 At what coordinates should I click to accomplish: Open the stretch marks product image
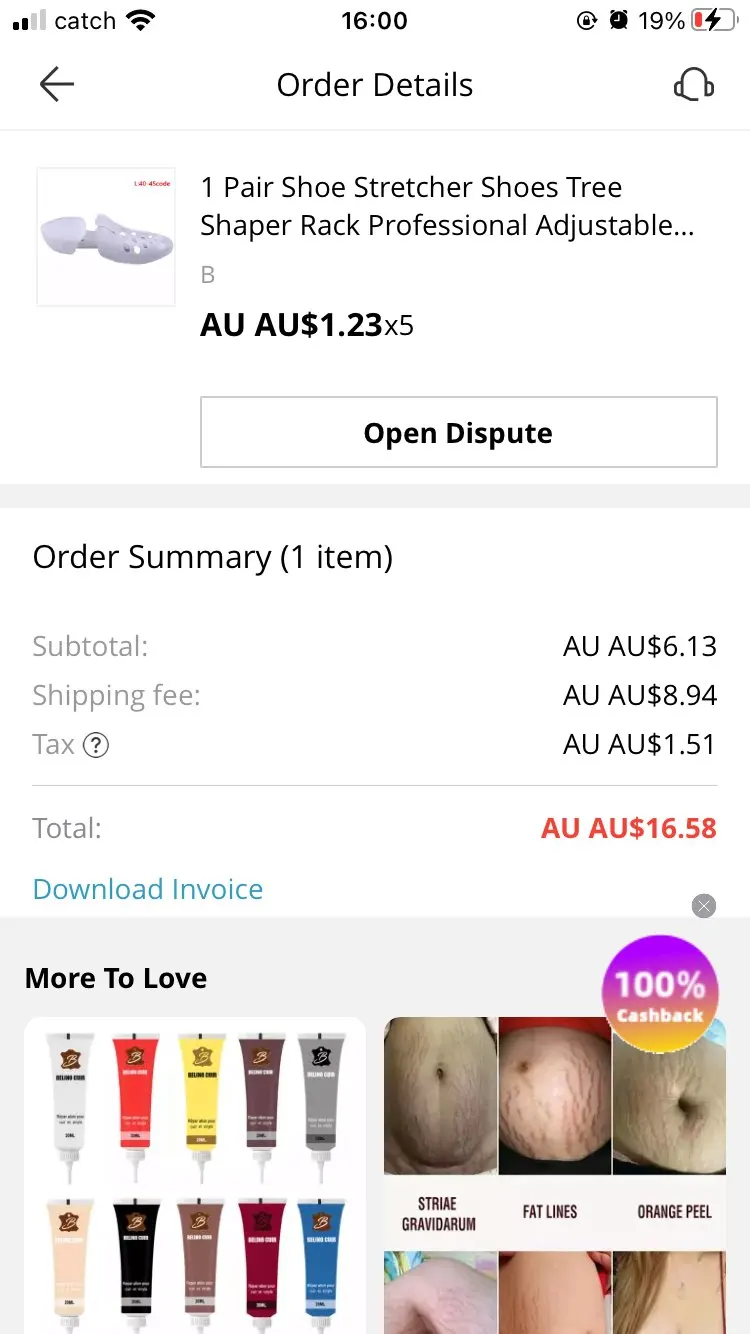point(555,1175)
